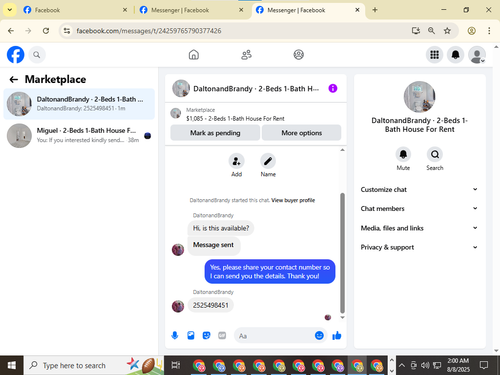The image size is (500, 375).
Task: Click the message input field Aa
Action: tap(276, 336)
